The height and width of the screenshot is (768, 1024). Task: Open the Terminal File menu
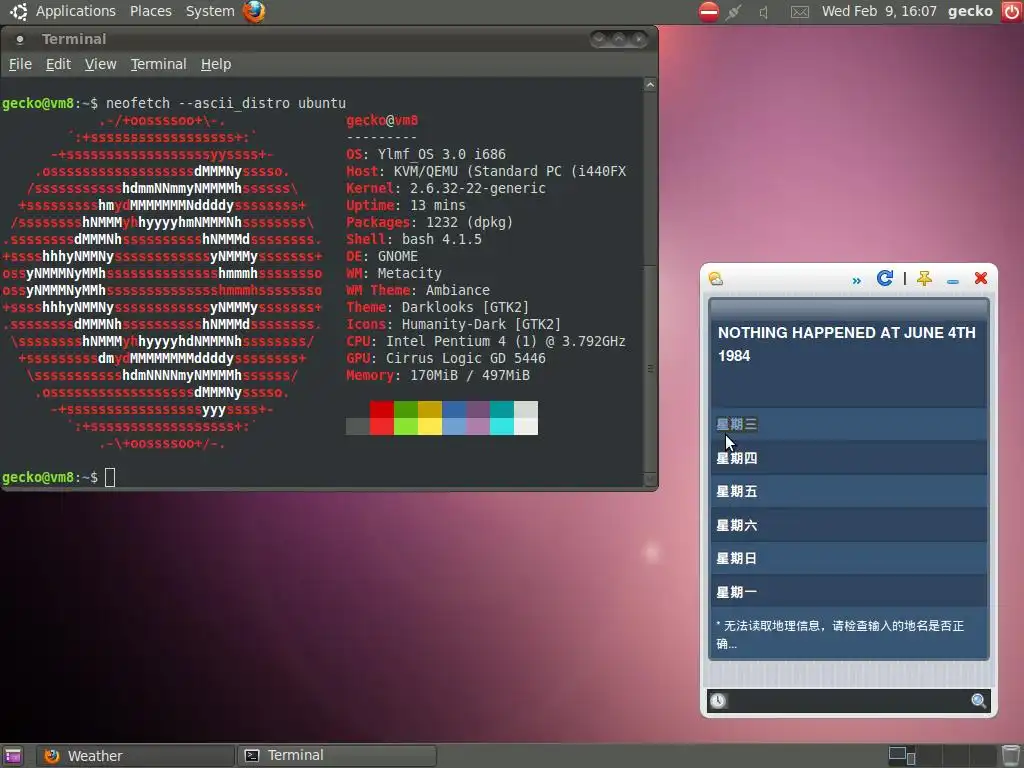pos(20,64)
